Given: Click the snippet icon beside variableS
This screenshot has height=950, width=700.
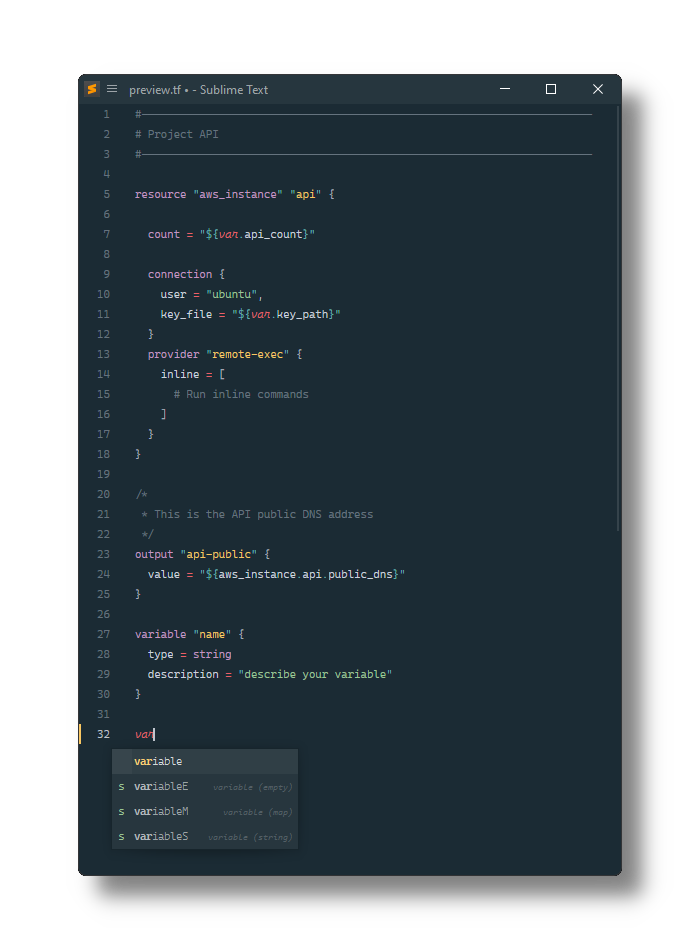Looking at the screenshot, I should pos(121,837).
